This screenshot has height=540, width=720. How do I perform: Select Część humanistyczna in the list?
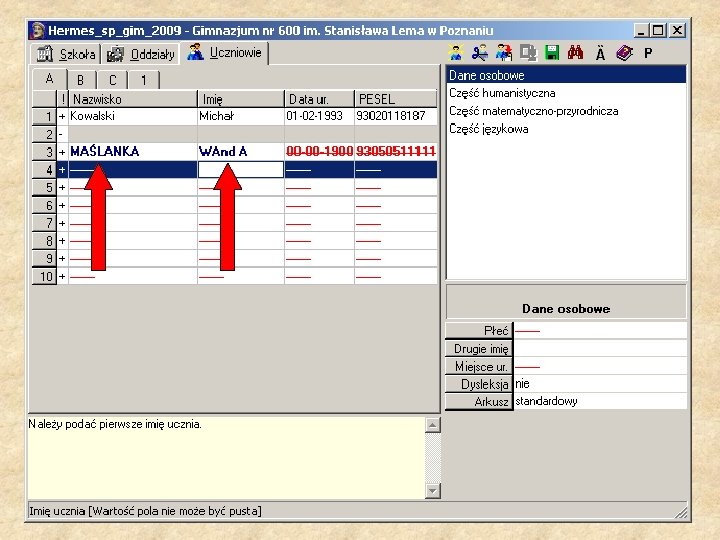tap(566, 93)
